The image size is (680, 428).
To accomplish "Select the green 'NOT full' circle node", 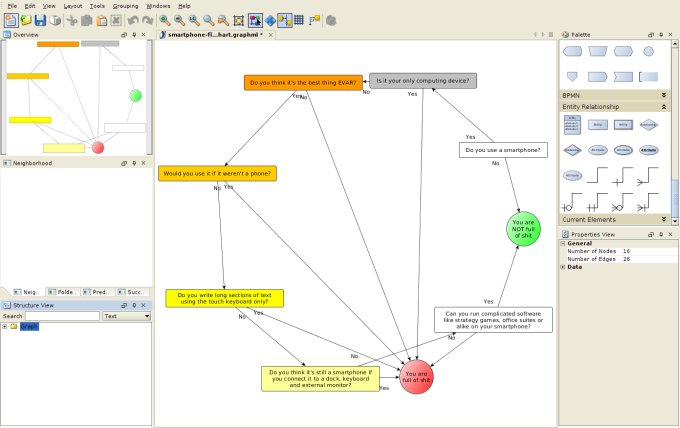I will 522,228.
